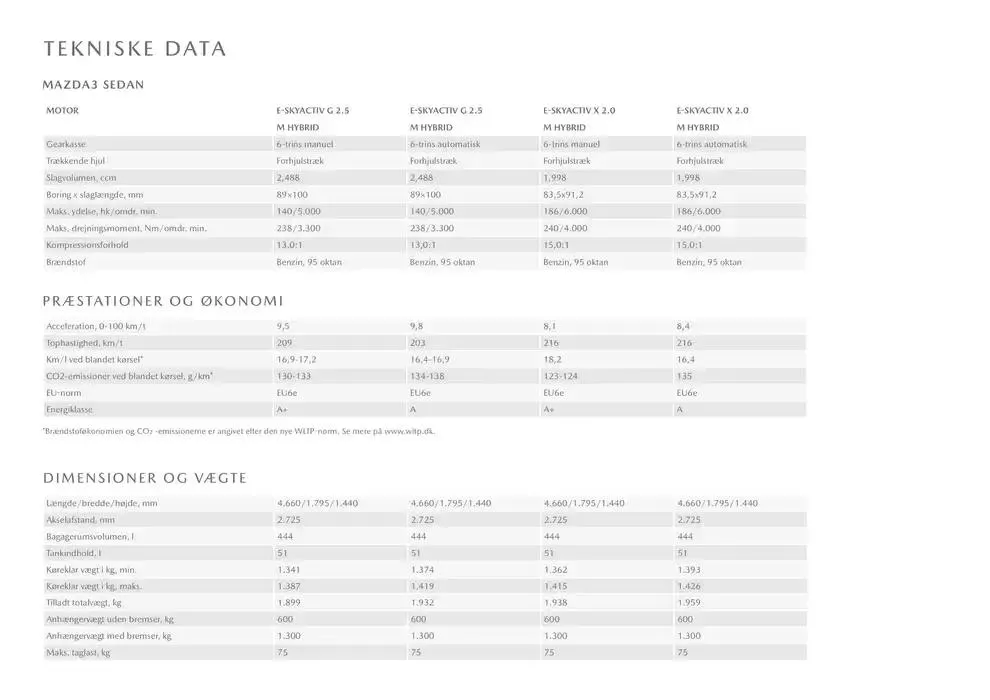Click the 209 top speed value

284,343
